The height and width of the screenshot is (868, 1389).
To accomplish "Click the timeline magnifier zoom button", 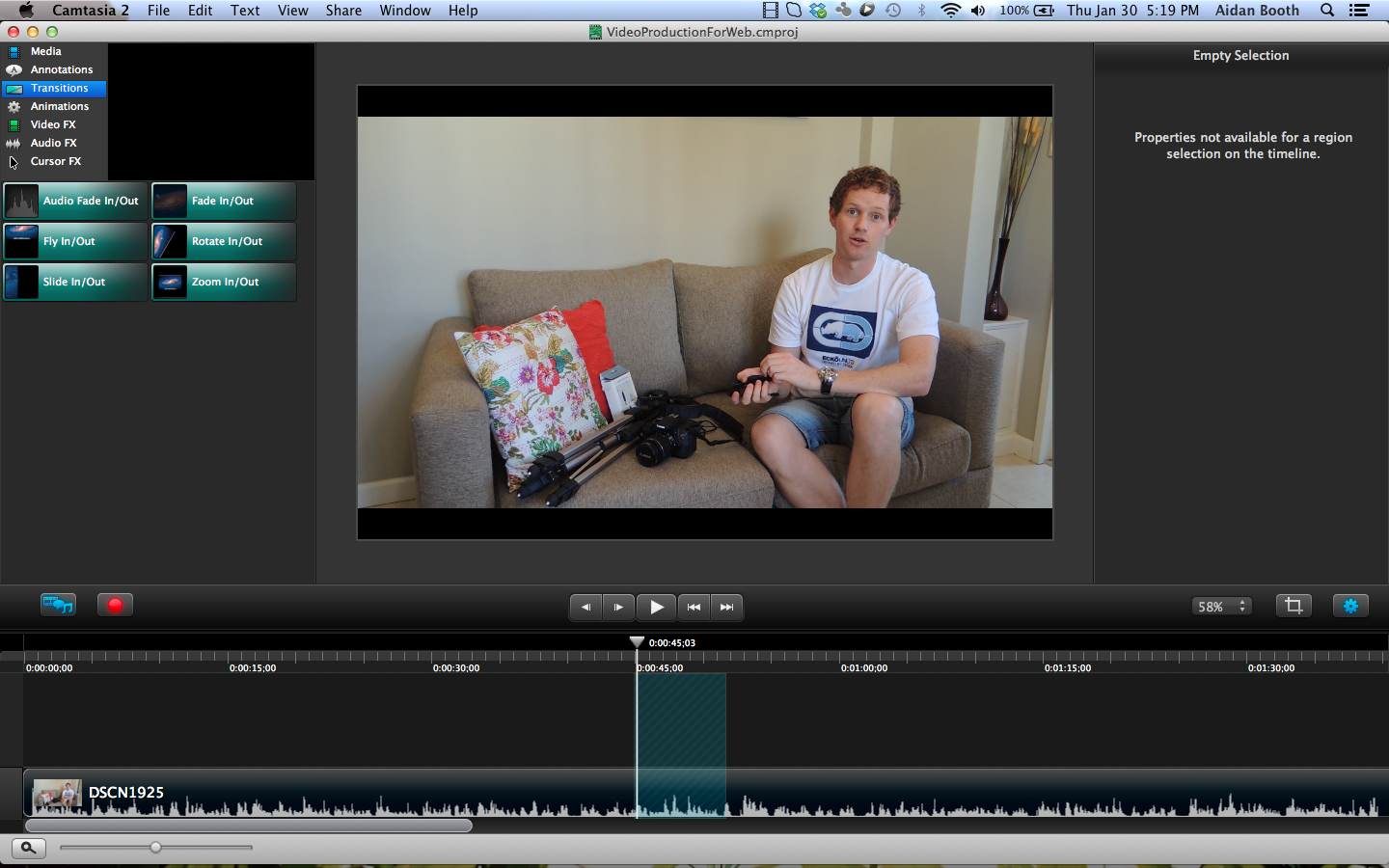I will click(x=28, y=848).
